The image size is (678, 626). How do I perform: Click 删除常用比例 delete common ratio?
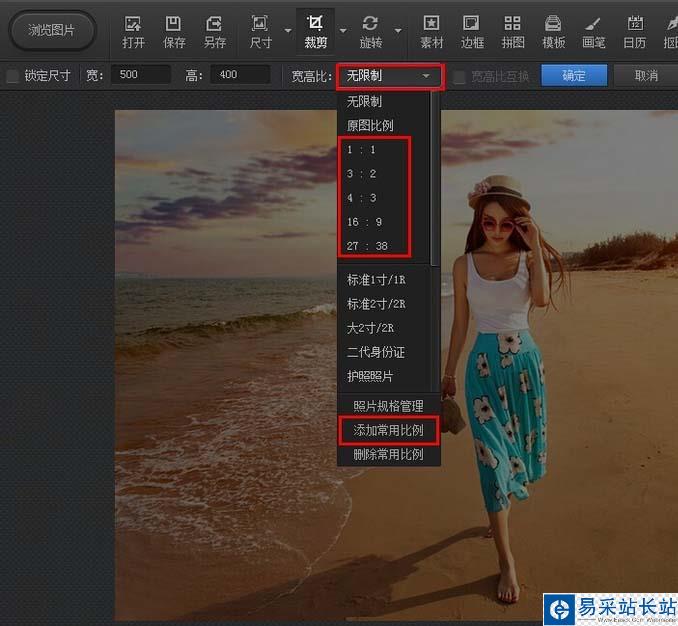pos(388,454)
